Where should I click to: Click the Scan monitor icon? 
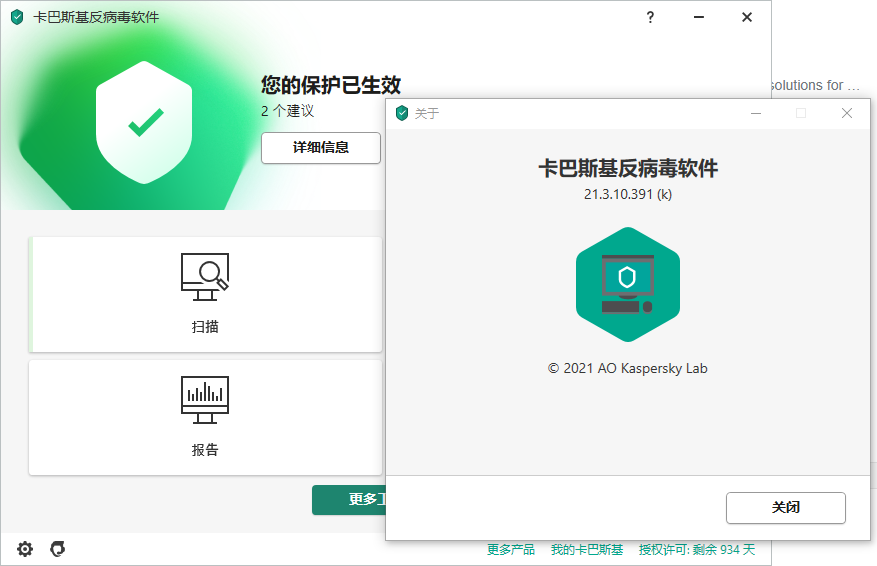click(x=205, y=277)
